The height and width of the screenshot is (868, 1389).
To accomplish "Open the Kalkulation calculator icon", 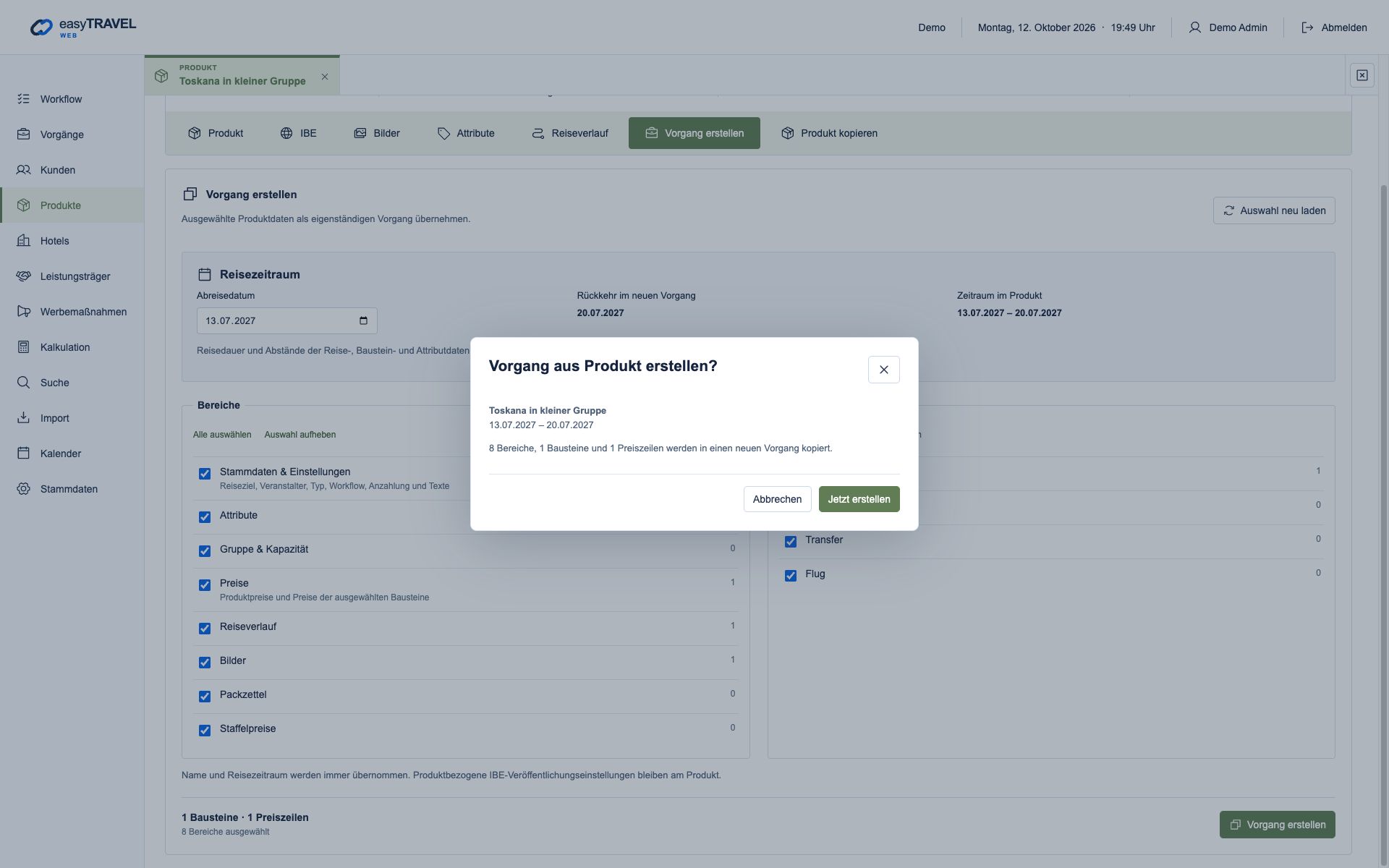I will [x=23, y=347].
